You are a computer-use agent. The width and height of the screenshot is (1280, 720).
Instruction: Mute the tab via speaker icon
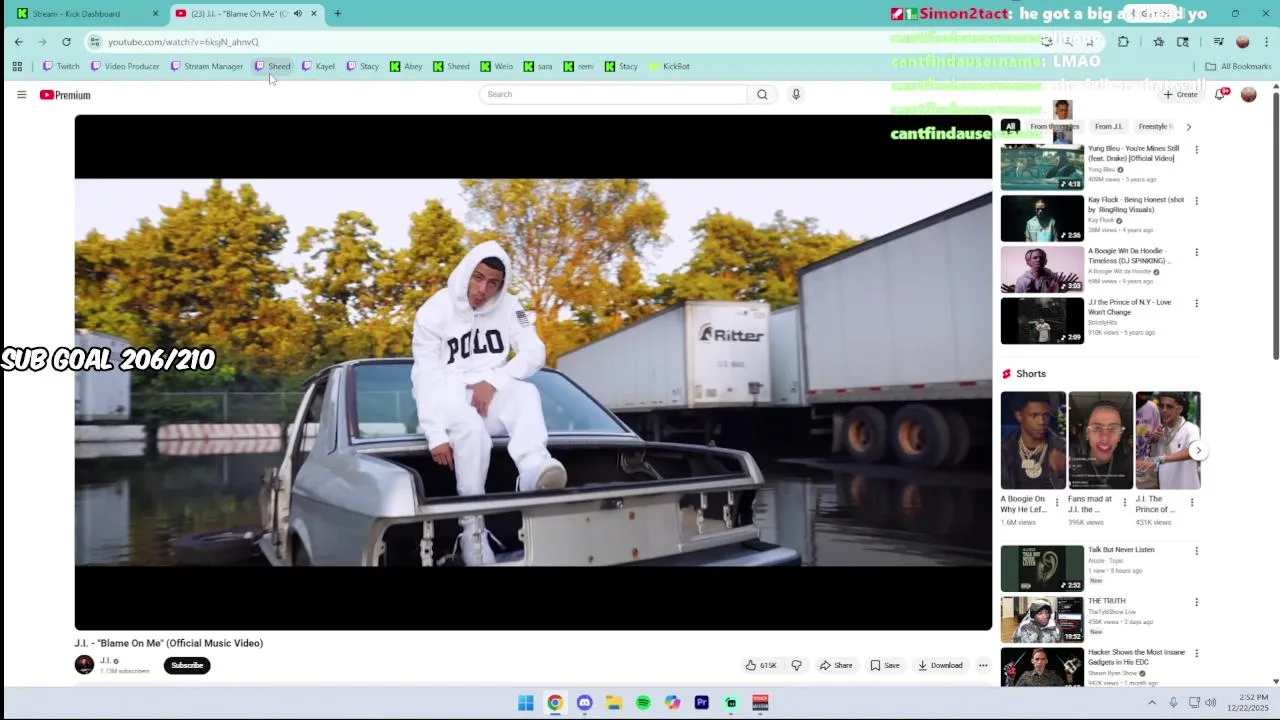(x=297, y=14)
